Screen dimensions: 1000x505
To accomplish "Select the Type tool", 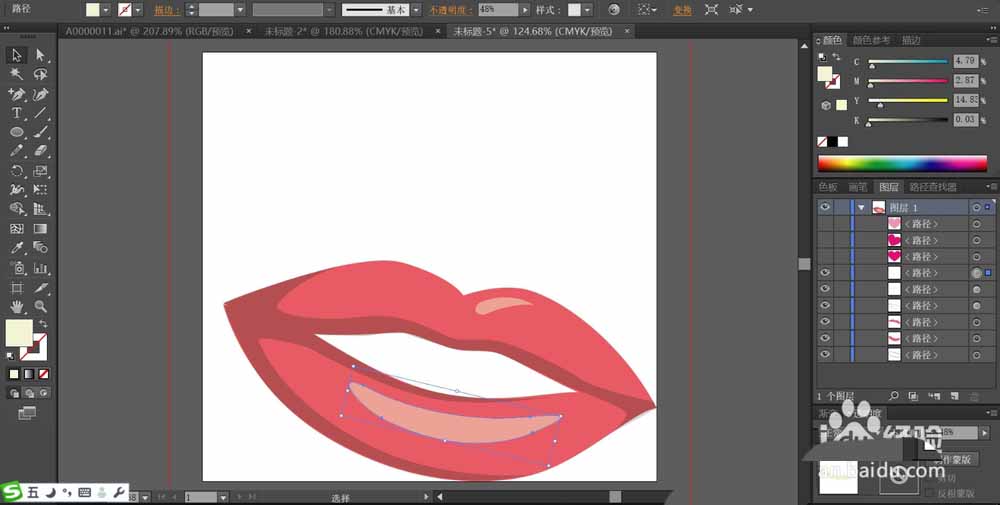I will pyautogui.click(x=17, y=113).
